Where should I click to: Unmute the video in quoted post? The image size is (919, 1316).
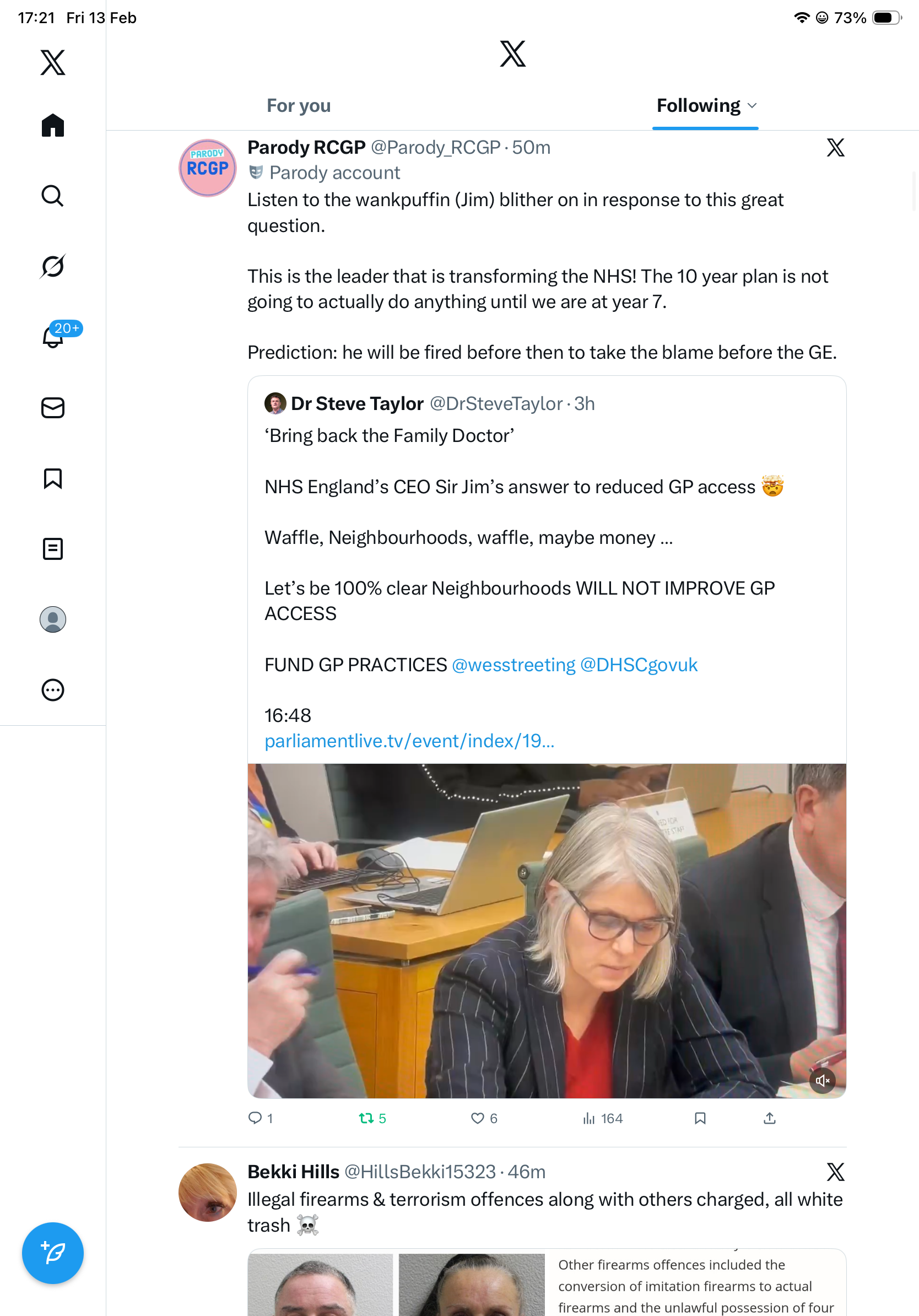tap(821, 1081)
